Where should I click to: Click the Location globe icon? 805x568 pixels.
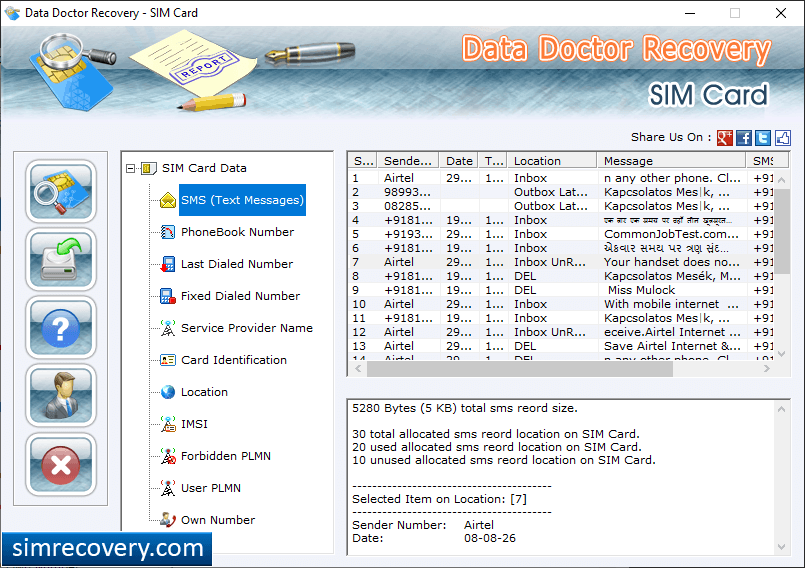coord(168,392)
